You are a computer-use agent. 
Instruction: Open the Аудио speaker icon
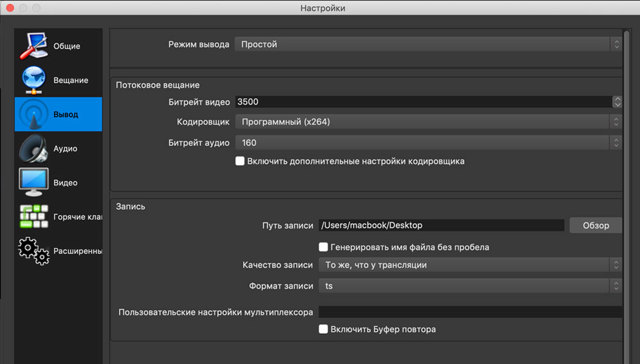tap(33, 149)
